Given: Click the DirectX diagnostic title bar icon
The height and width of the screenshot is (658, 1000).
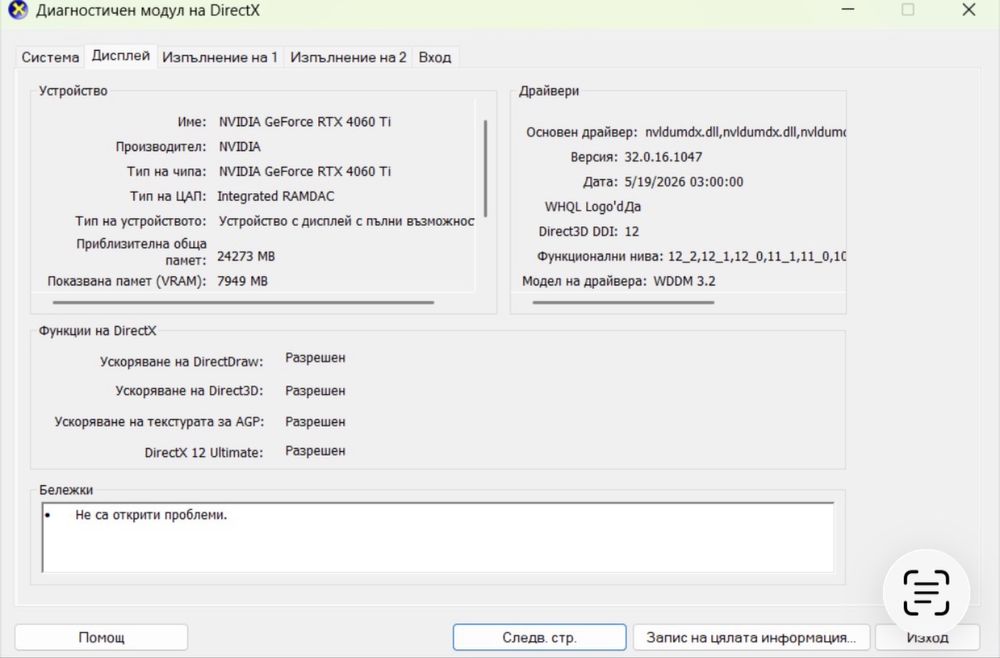Looking at the screenshot, I should click(x=18, y=10).
